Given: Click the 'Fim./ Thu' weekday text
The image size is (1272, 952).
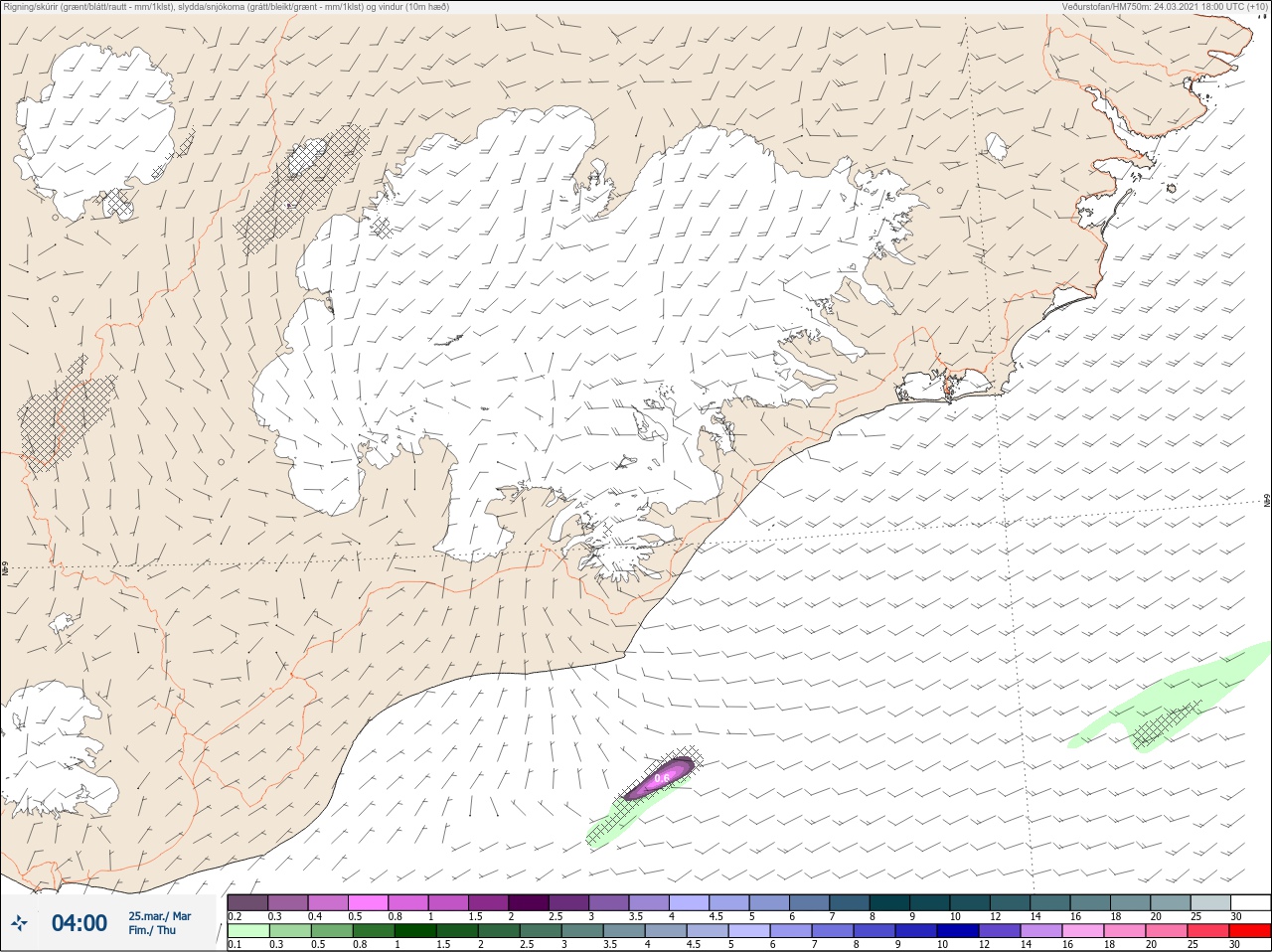Looking at the screenshot, I should (x=152, y=930).
